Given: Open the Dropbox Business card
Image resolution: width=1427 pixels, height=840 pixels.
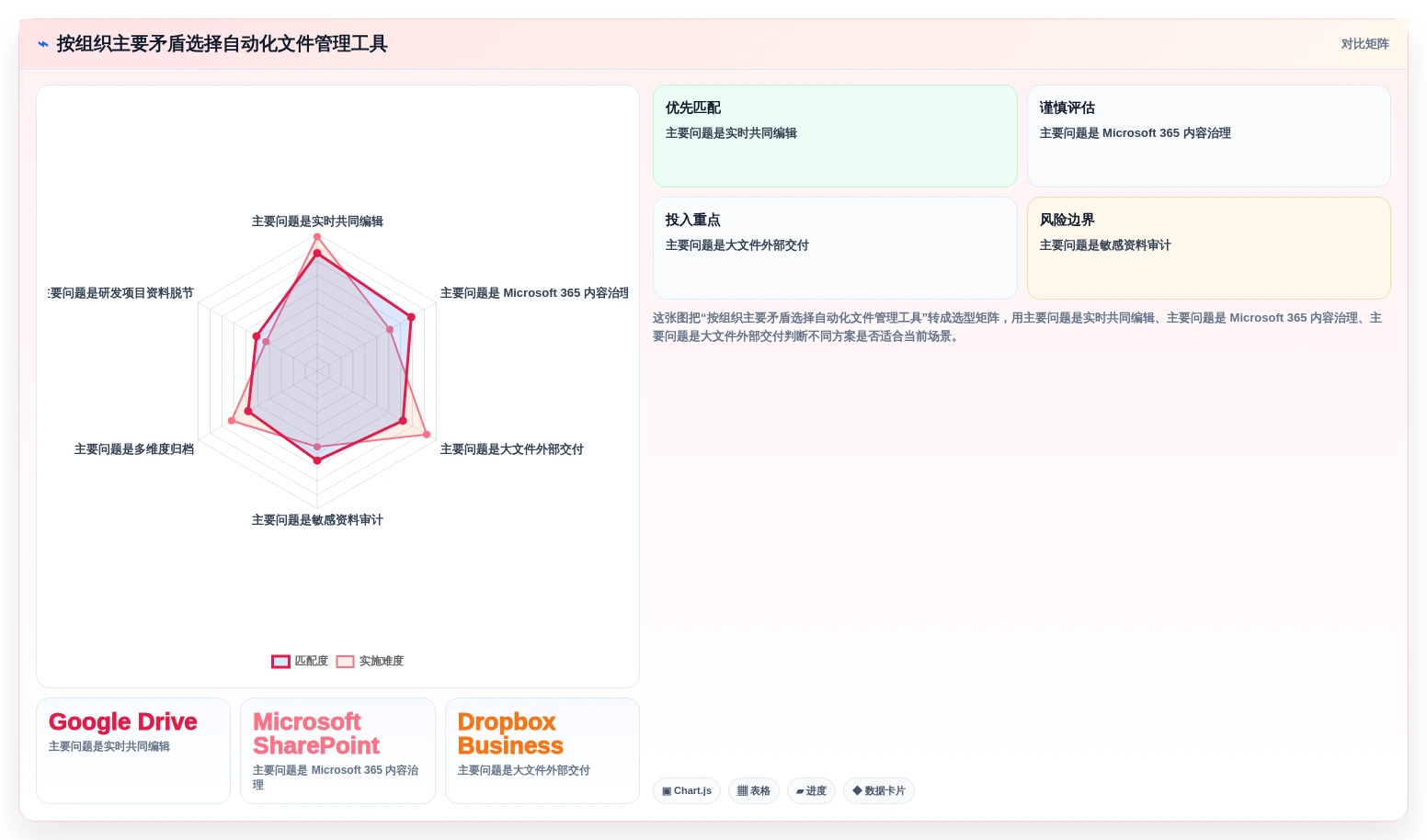Looking at the screenshot, I should coord(542,751).
